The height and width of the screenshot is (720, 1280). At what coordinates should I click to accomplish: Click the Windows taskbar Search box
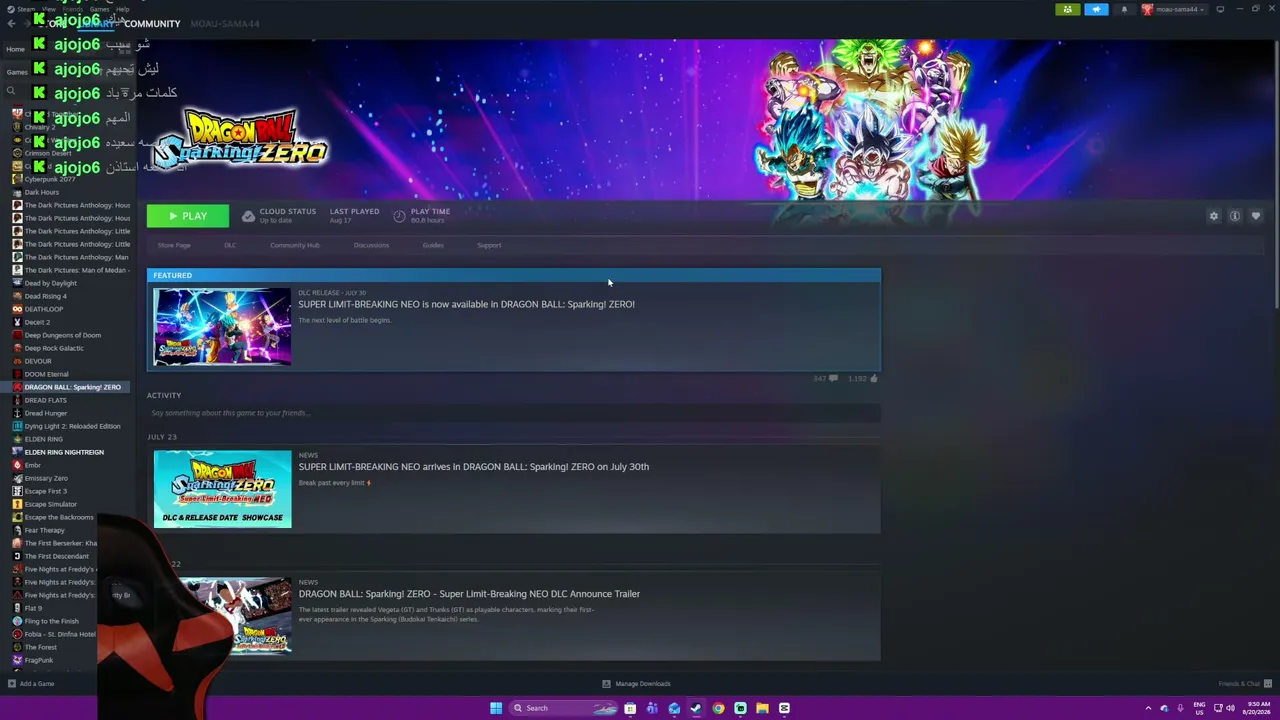(562, 708)
